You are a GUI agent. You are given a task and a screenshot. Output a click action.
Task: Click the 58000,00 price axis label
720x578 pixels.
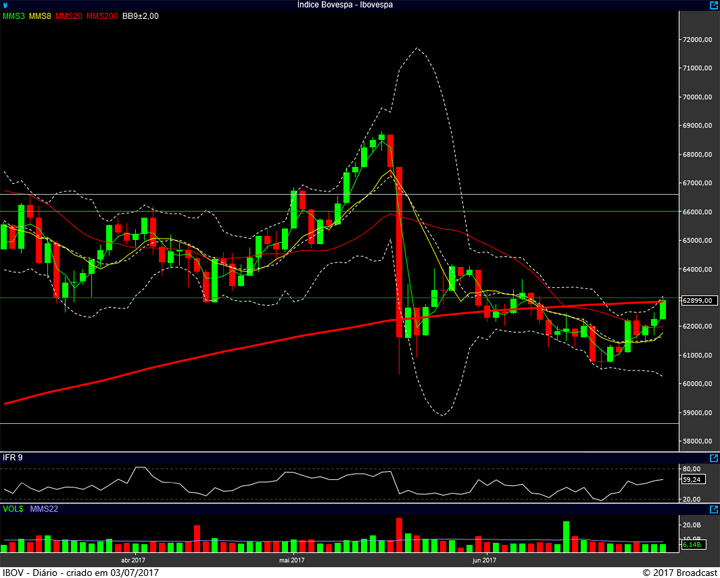pos(698,441)
